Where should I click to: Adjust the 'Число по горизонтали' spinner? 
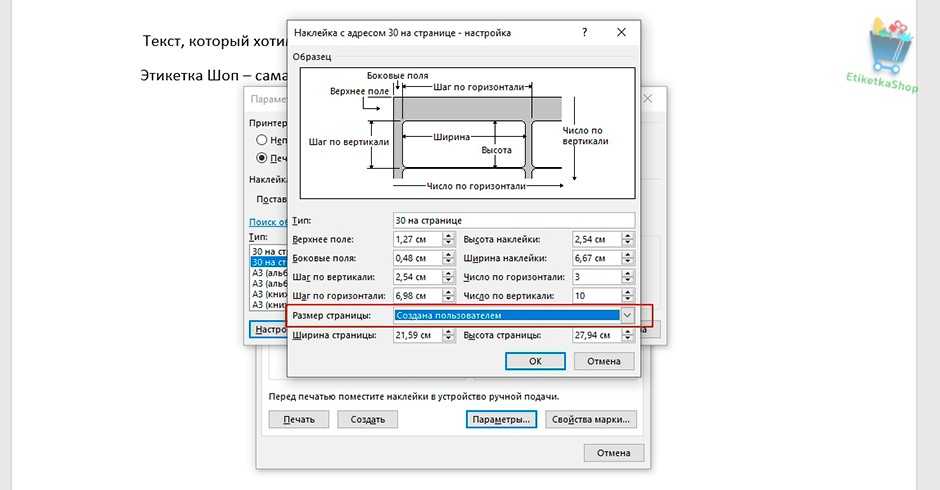[x=627, y=276]
